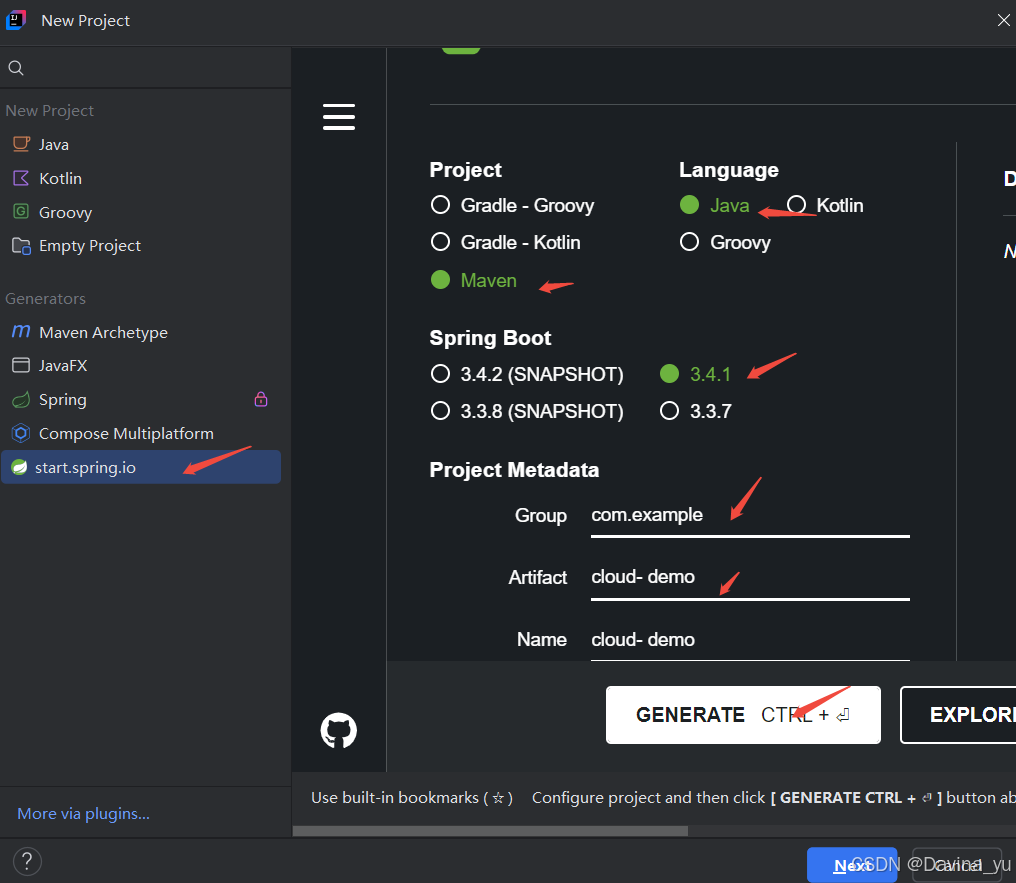Pick Groovy as the language radio
Screen dimensions: 1016x883
[x=689, y=242]
